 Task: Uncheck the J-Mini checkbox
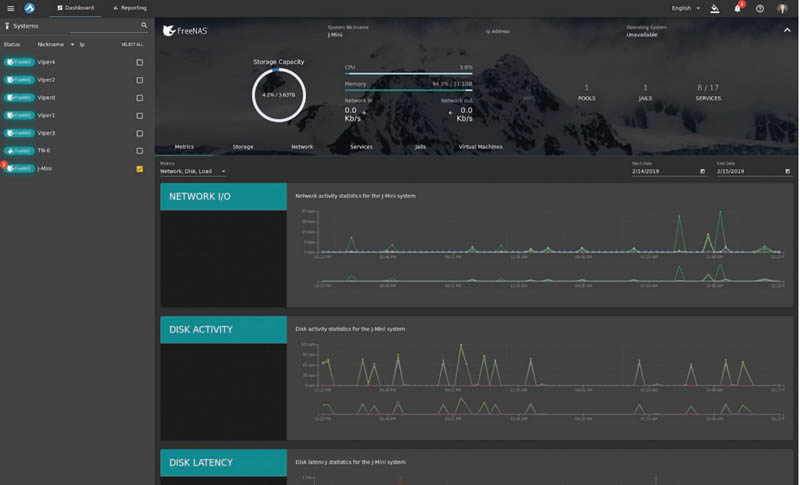[139, 169]
